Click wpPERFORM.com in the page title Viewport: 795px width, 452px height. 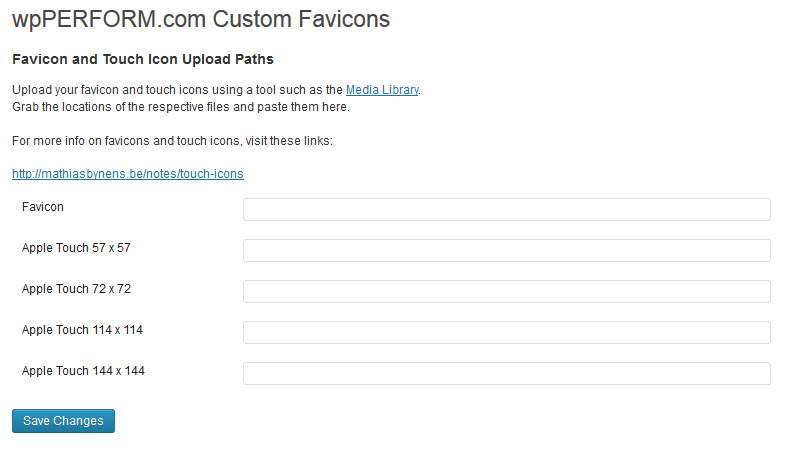109,20
